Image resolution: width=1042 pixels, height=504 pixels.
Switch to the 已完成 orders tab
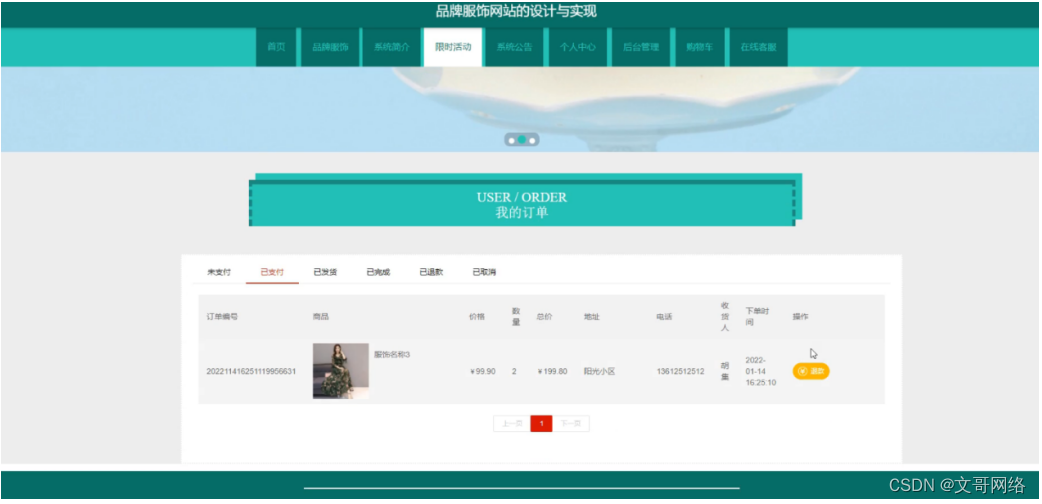coord(378,272)
